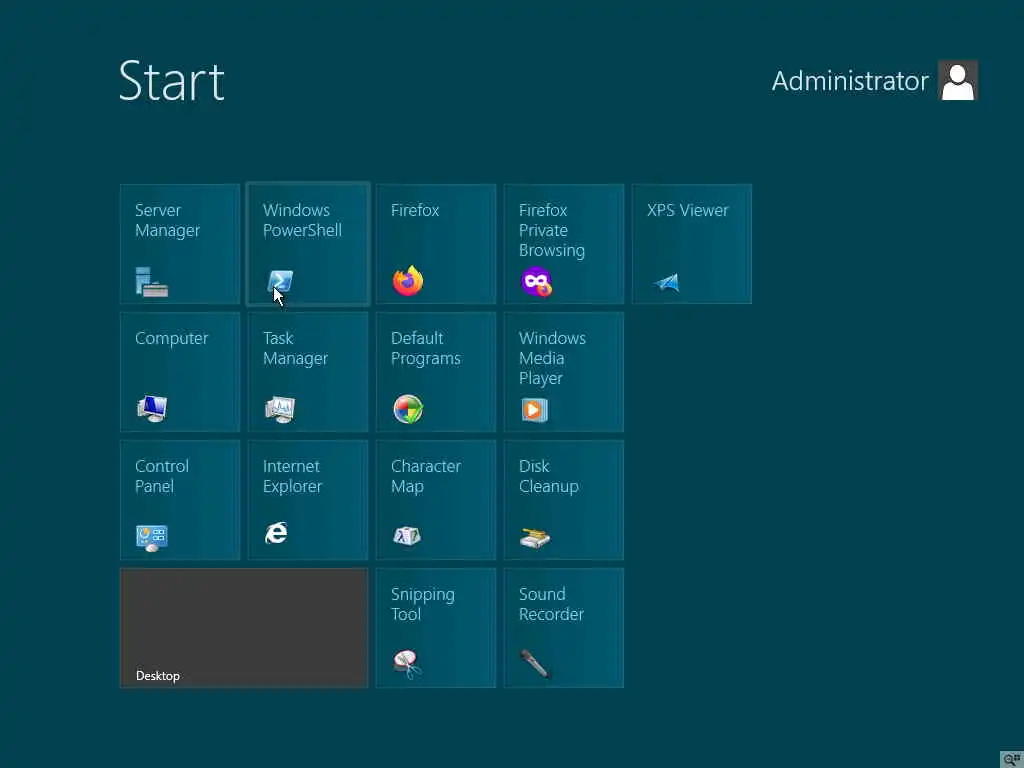Viewport: 1024px width, 768px height.
Task: Click the 'XPS Viewer' label text
Action: (x=688, y=210)
